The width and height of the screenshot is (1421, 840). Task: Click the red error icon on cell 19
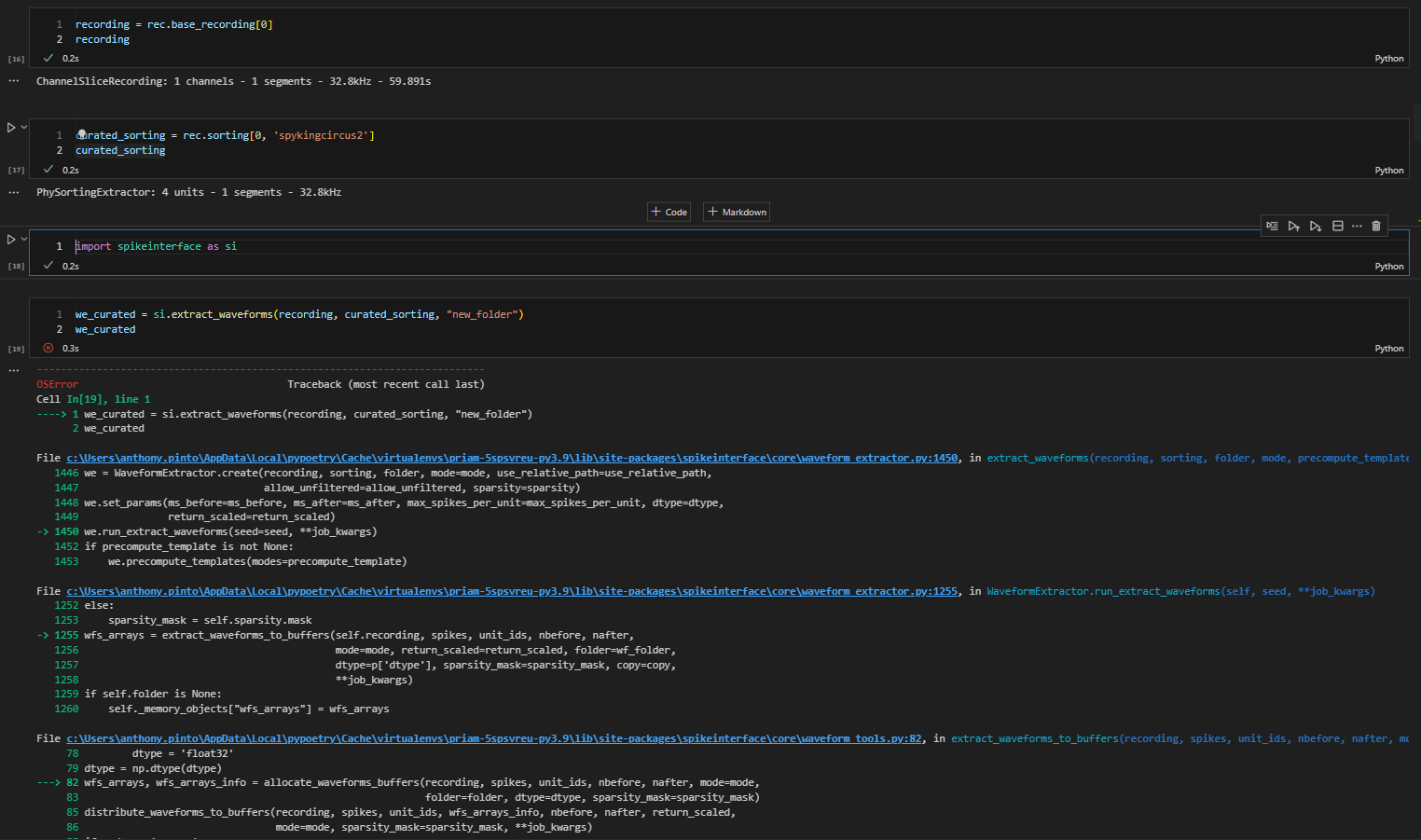pos(48,348)
